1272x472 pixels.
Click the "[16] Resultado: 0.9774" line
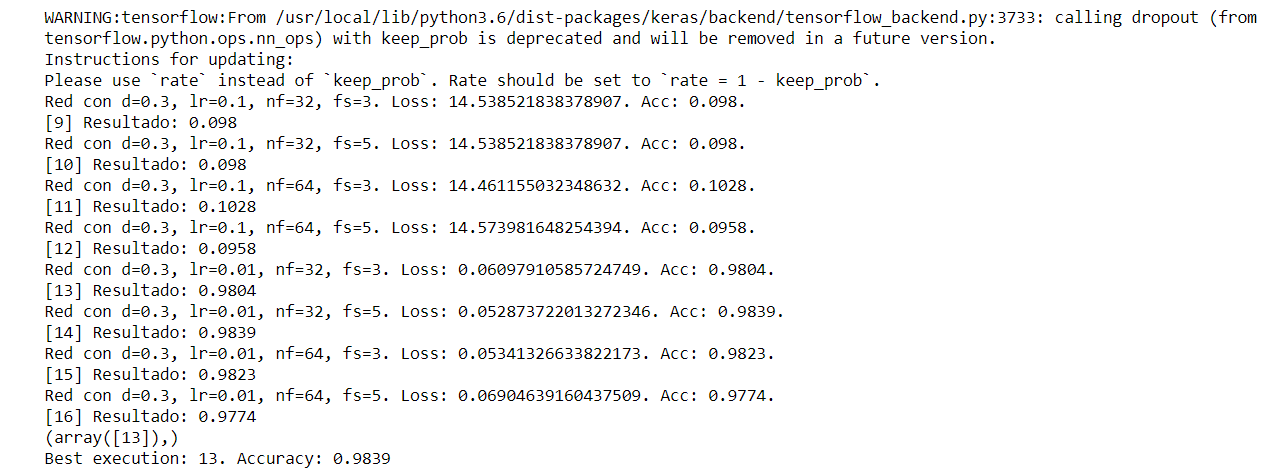(150, 416)
